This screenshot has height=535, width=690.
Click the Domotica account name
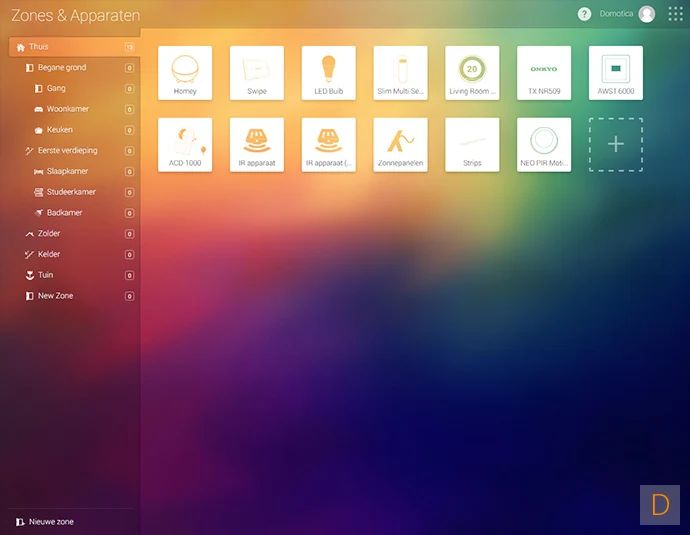point(616,14)
